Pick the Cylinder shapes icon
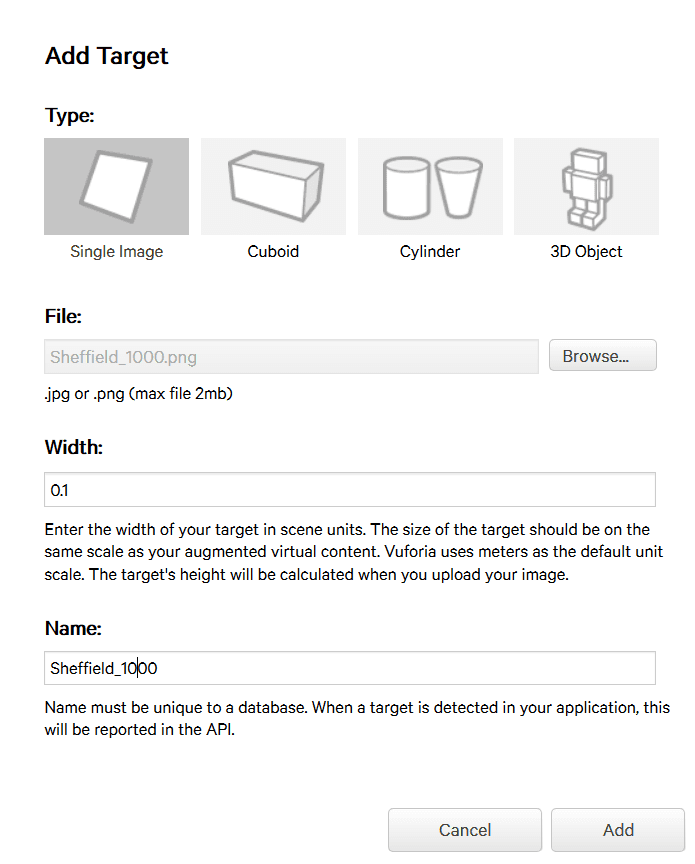The width and height of the screenshot is (695, 864). (x=430, y=186)
